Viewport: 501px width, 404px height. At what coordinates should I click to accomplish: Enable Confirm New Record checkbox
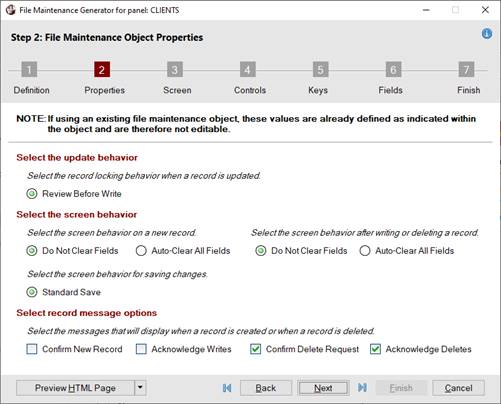(x=32, y=349)
